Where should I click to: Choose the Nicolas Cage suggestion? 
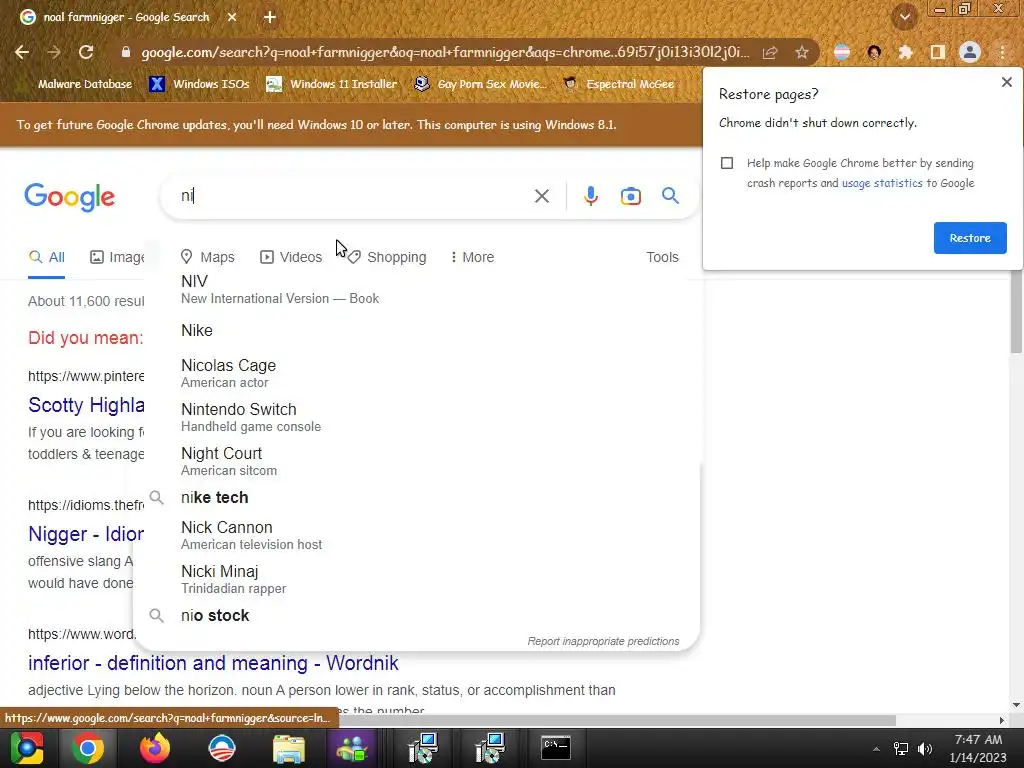click(417, 374)
